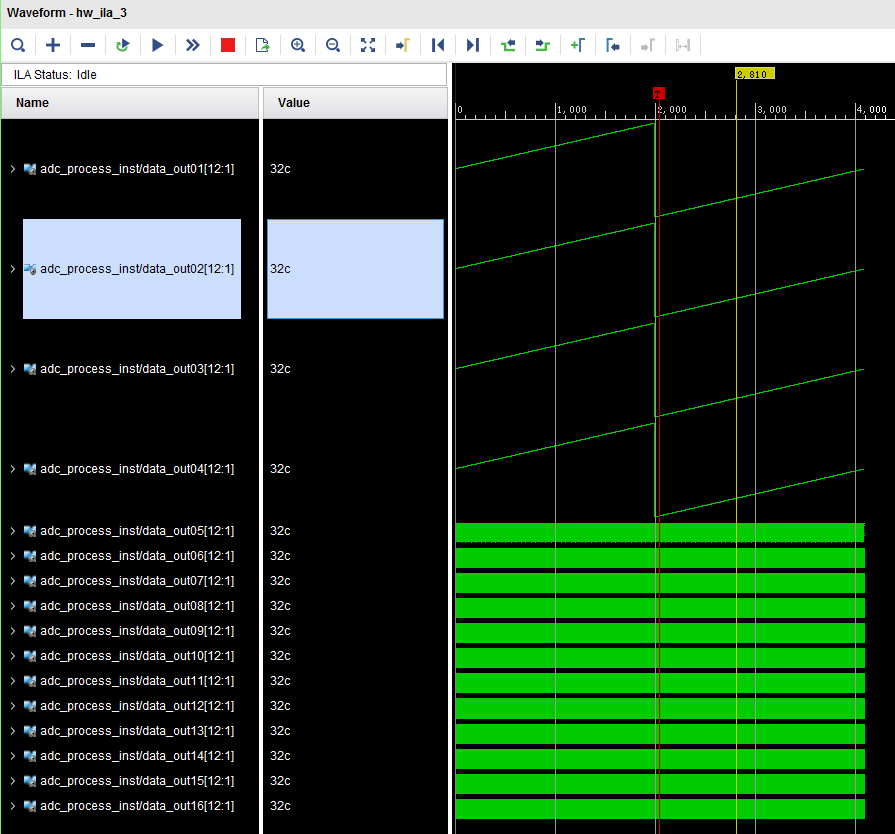Image resolution: width=895 pixels, height=834 pixels.
Task: Click the Name column header
Action: (x=130, y=103)
